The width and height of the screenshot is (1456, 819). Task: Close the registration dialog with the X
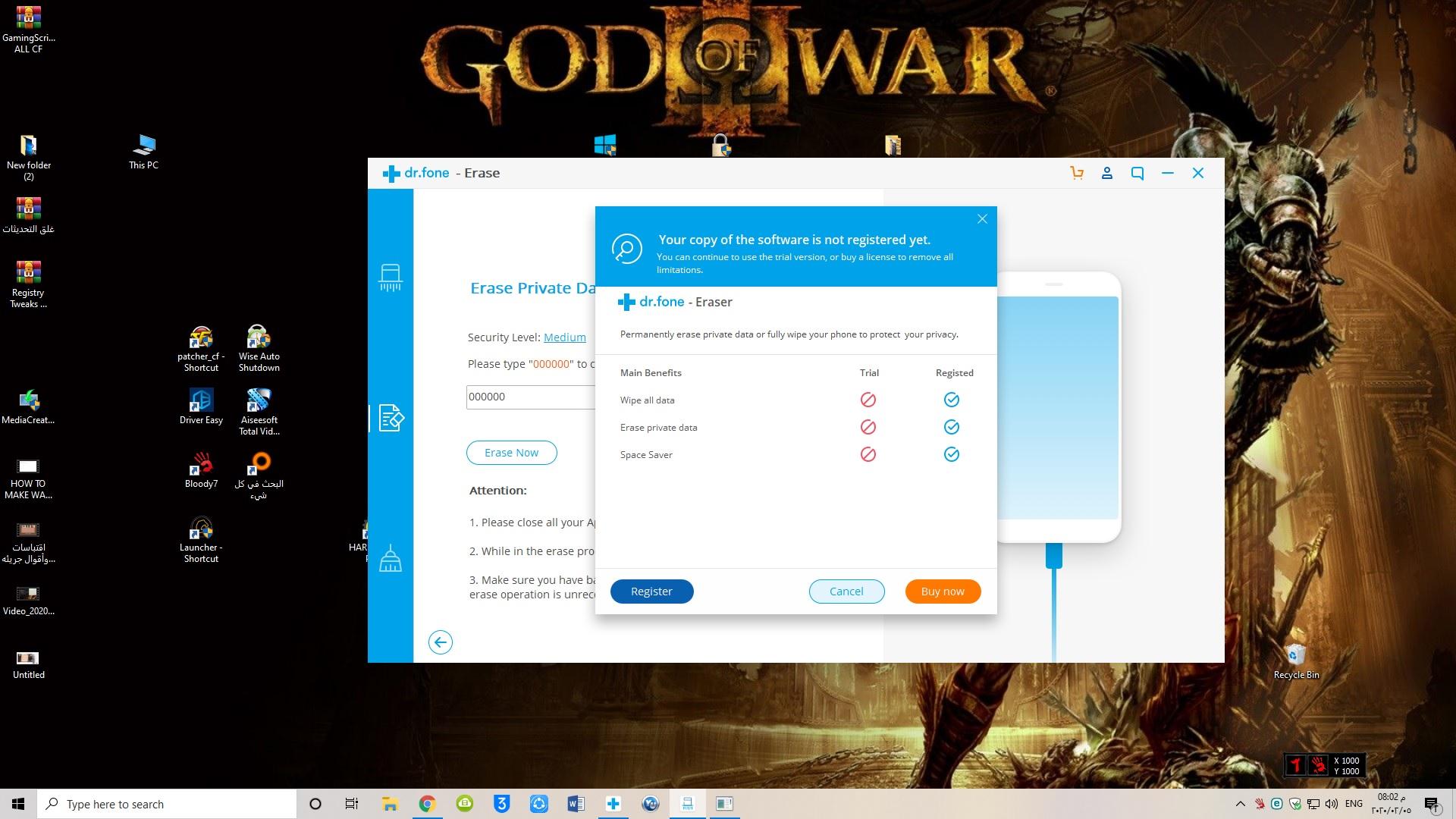coord(982,219)
